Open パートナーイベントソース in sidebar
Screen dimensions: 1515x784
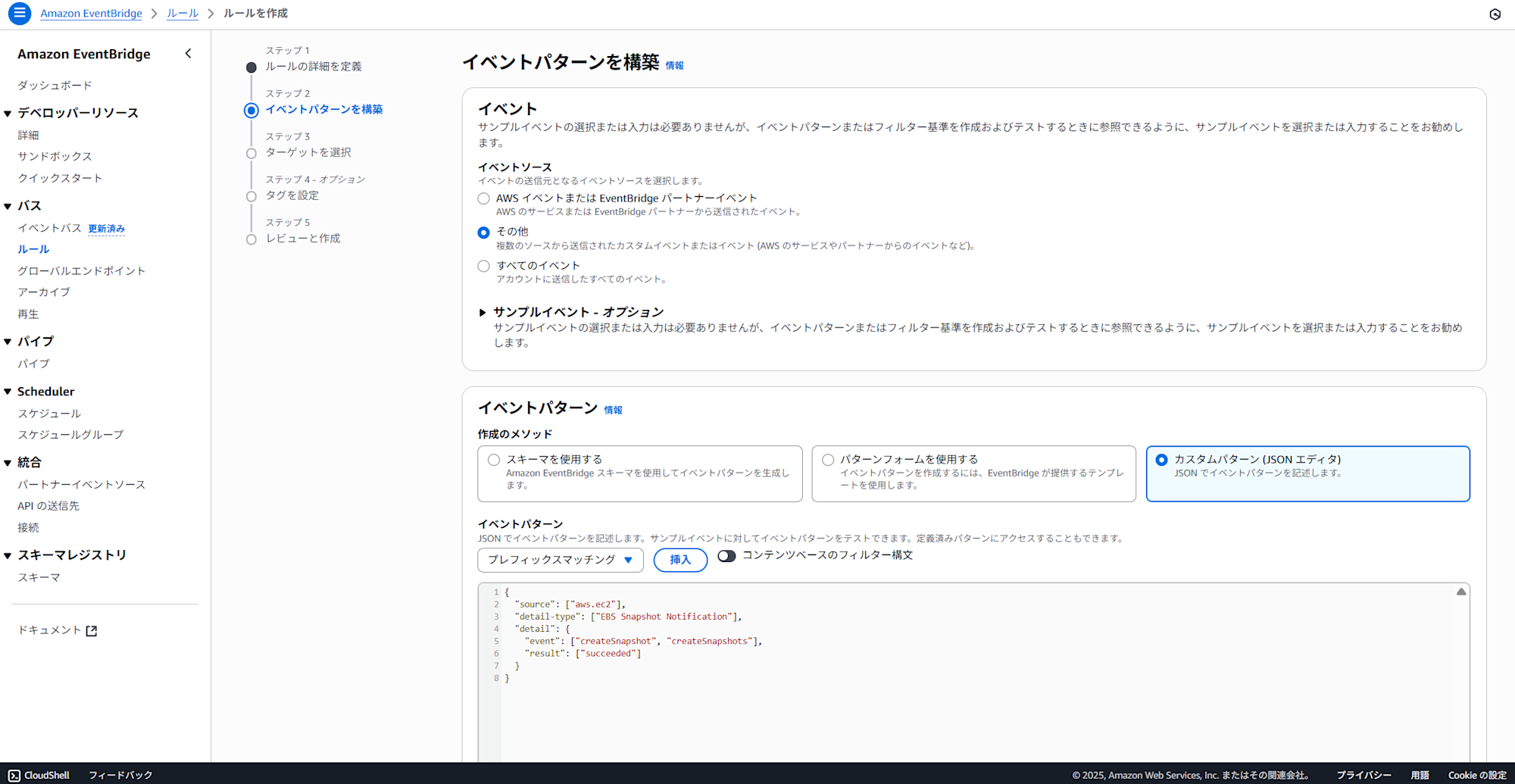coord(81,485)
